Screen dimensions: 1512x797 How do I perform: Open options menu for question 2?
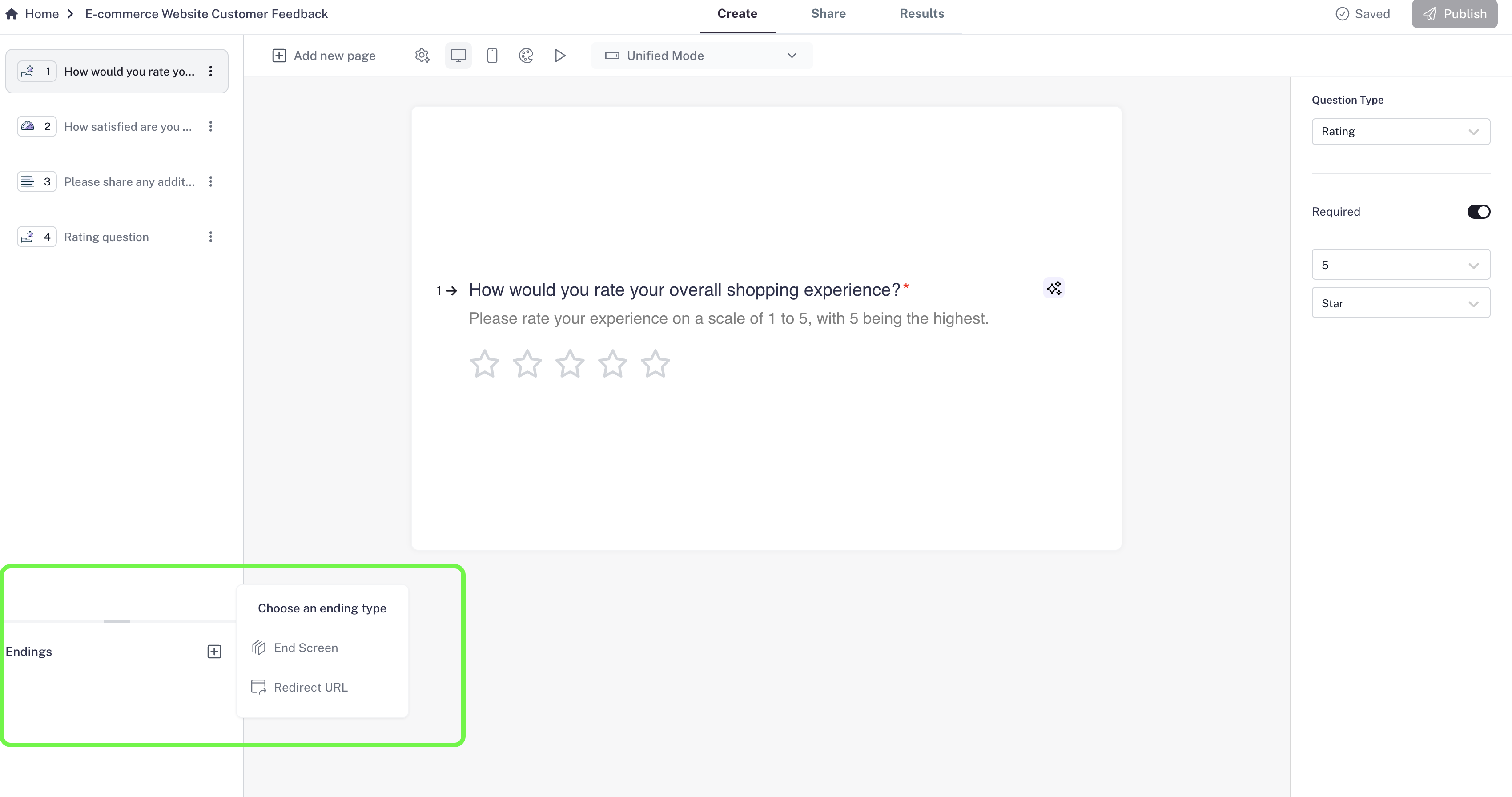pos(211,127)
